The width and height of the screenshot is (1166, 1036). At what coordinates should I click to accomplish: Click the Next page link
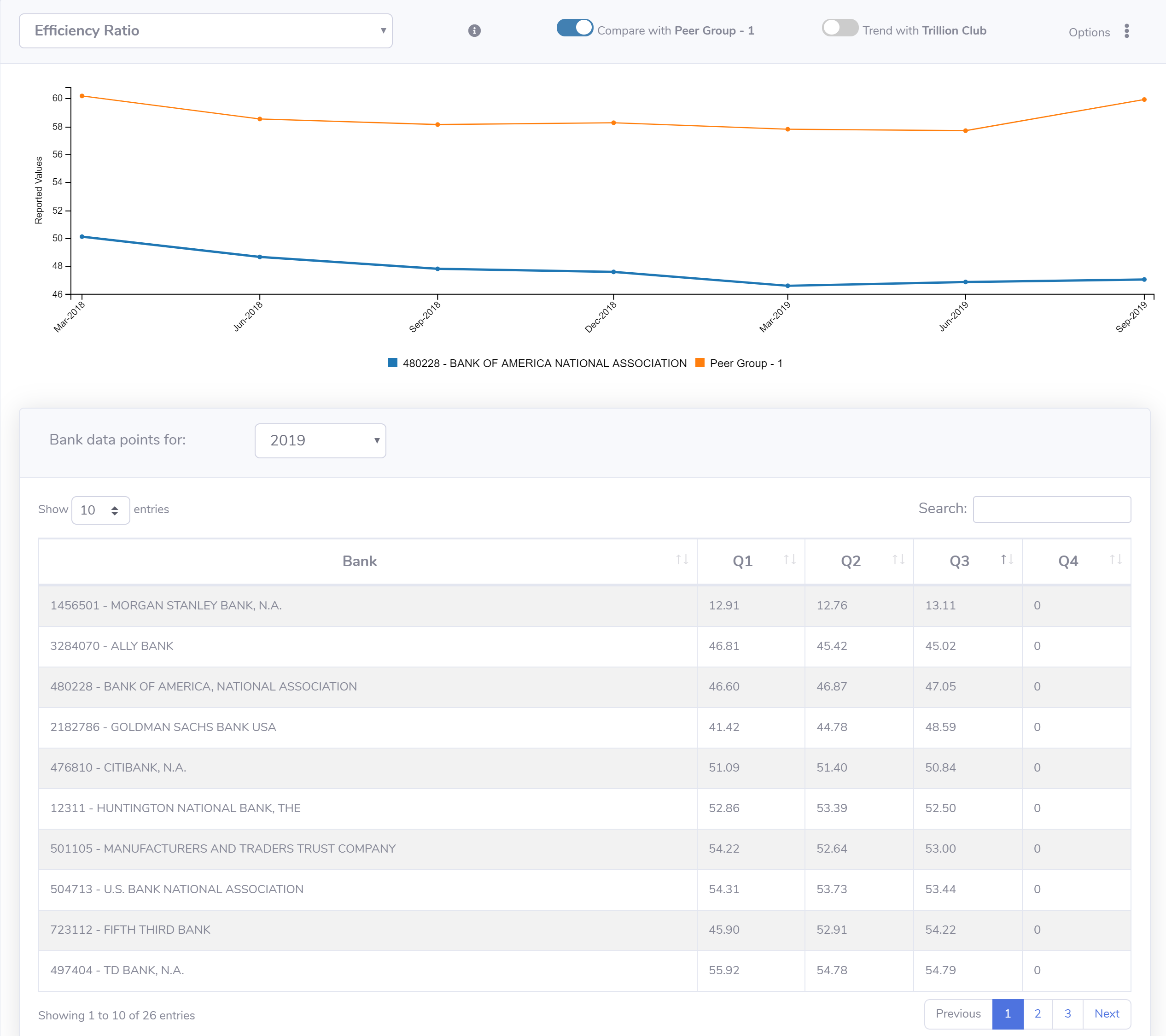pyautogui.click(x=1107, y=1014)
